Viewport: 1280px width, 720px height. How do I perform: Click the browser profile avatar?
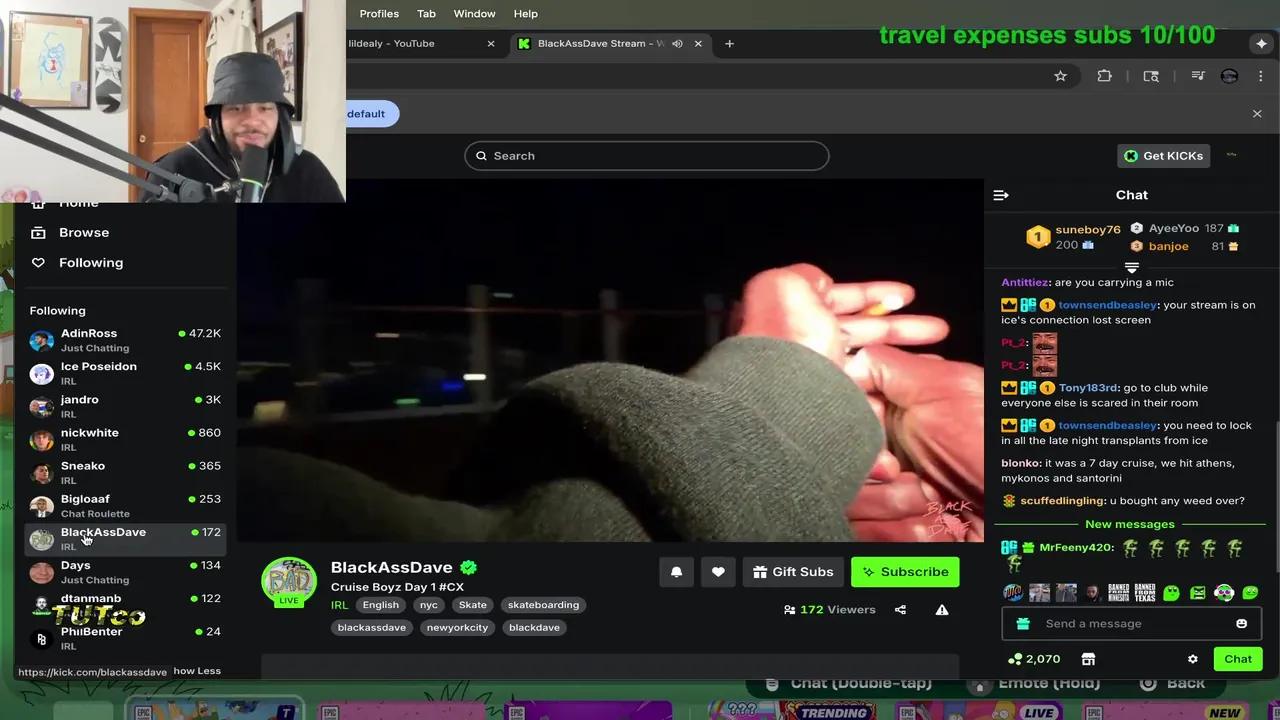[x=1229, y=76]
